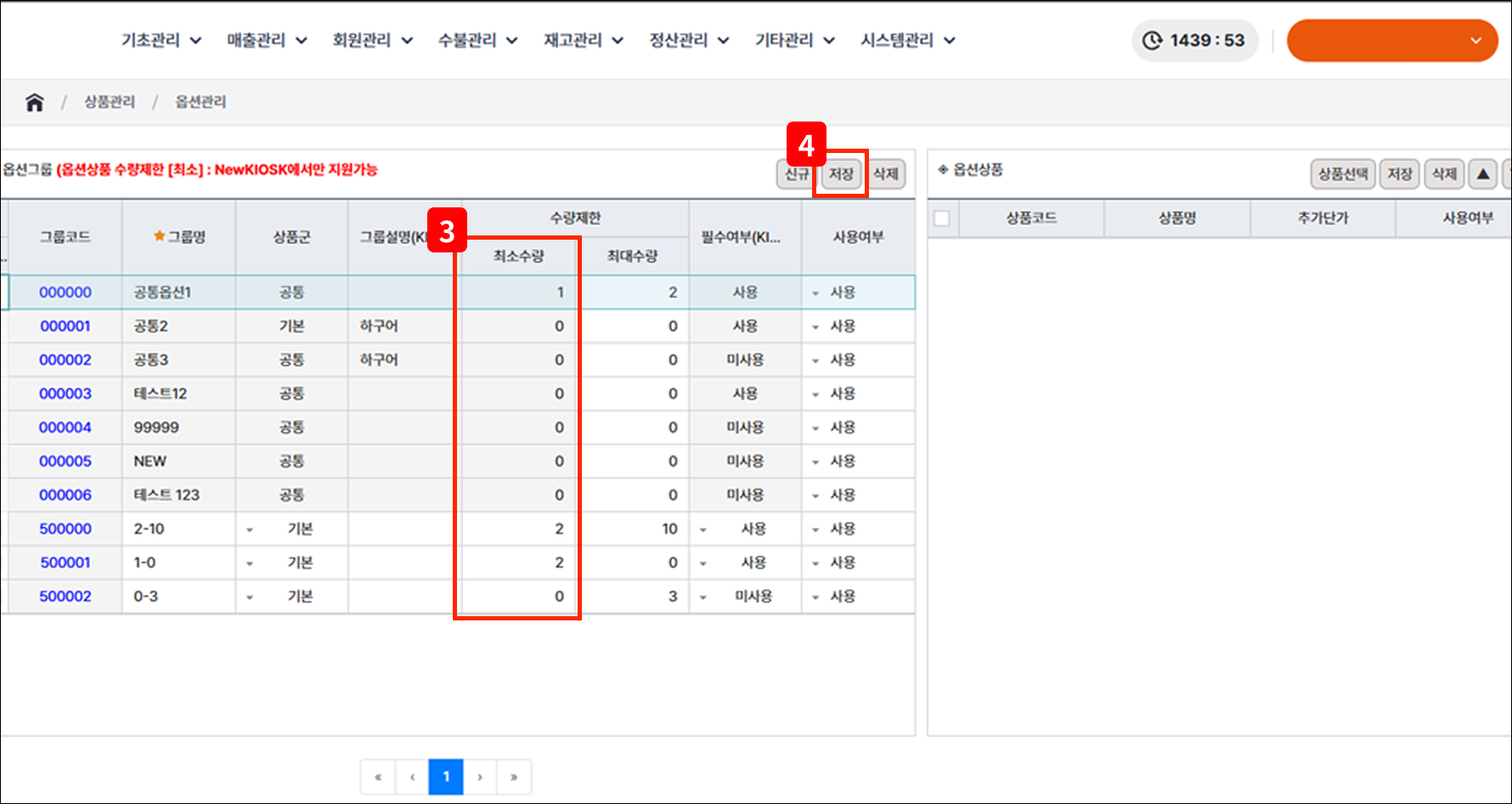Go to first page of pagination
The width and height of the screenshot is (1512, 804).
point(378,777)
